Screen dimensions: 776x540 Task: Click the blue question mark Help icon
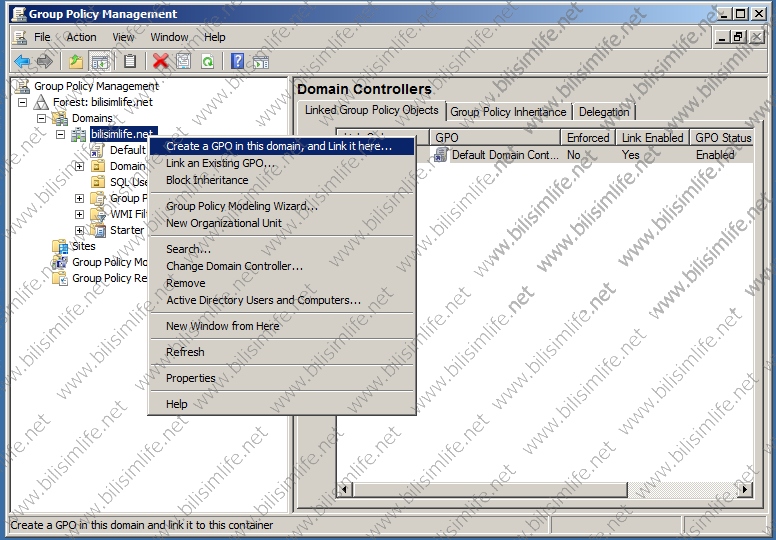click(x=238, y=61)
